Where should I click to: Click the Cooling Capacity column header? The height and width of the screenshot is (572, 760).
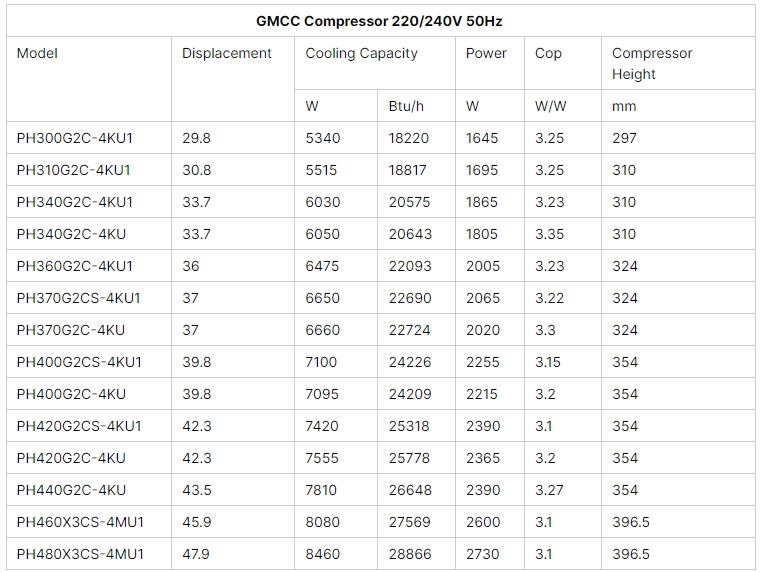[x=362, y=53]
